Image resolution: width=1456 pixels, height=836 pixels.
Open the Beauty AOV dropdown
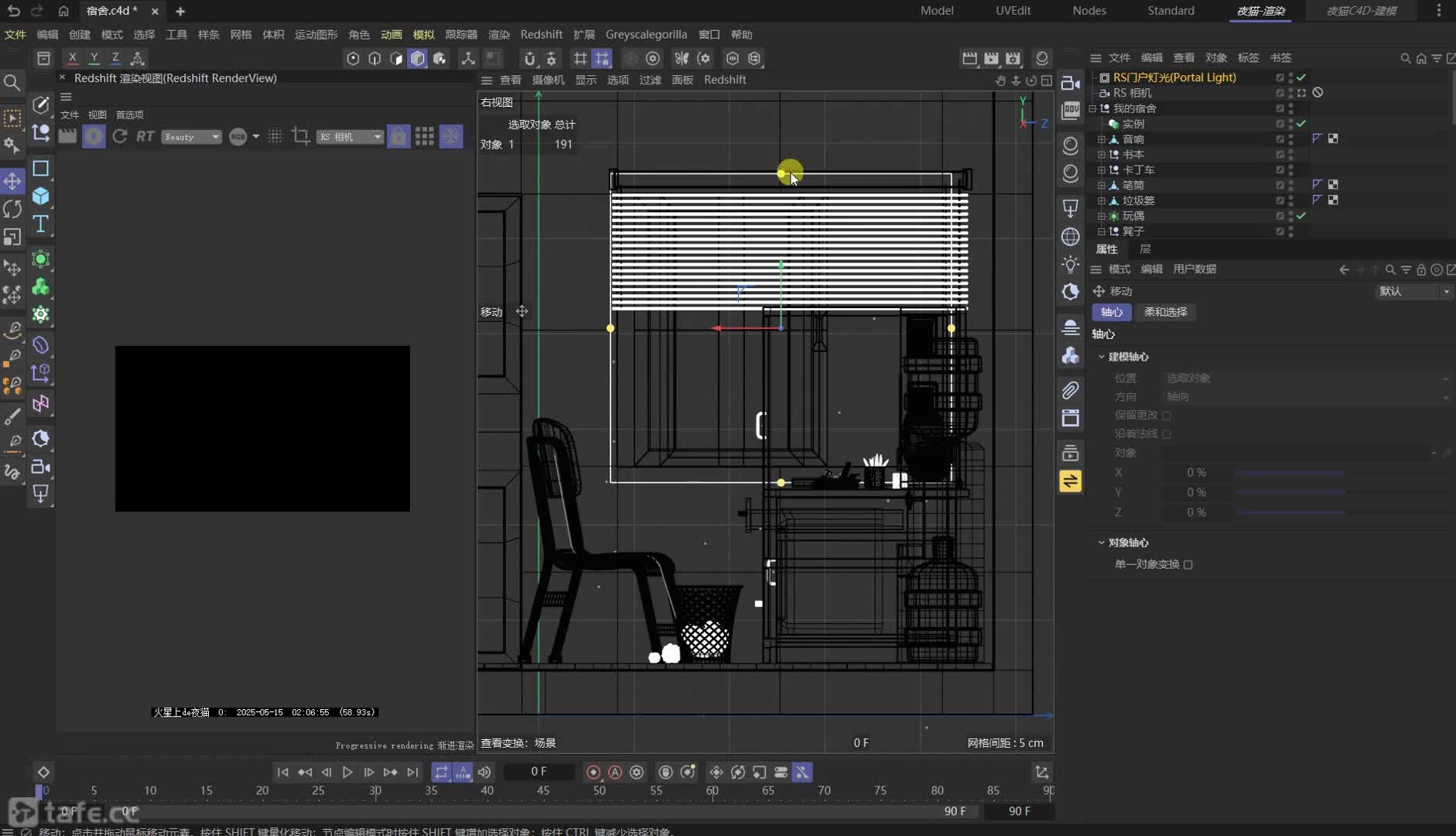click(x=192, y=137)
